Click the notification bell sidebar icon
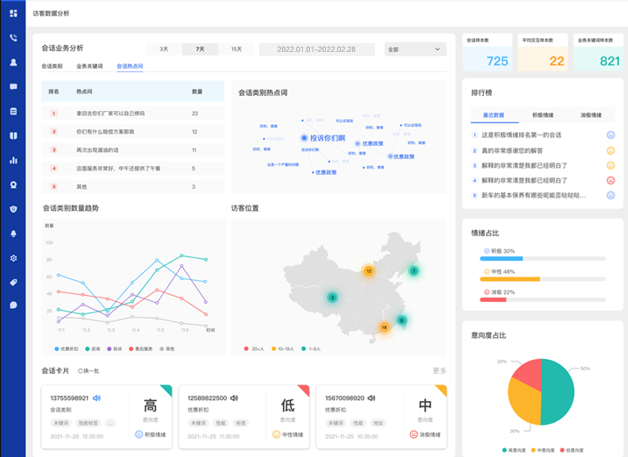 [14, 233]
